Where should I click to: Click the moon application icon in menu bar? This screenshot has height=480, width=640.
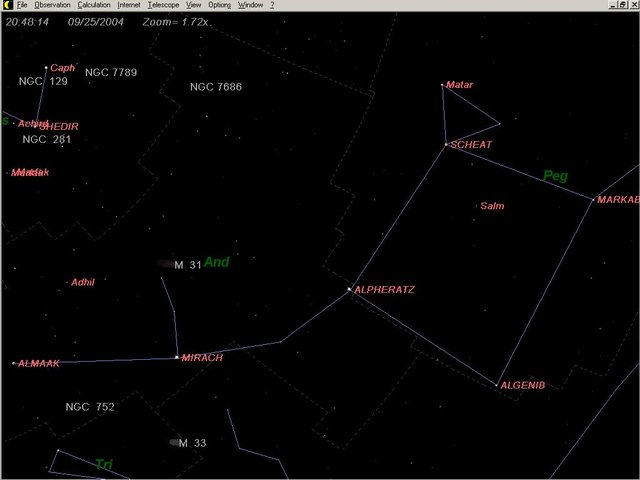click(6, 5)
